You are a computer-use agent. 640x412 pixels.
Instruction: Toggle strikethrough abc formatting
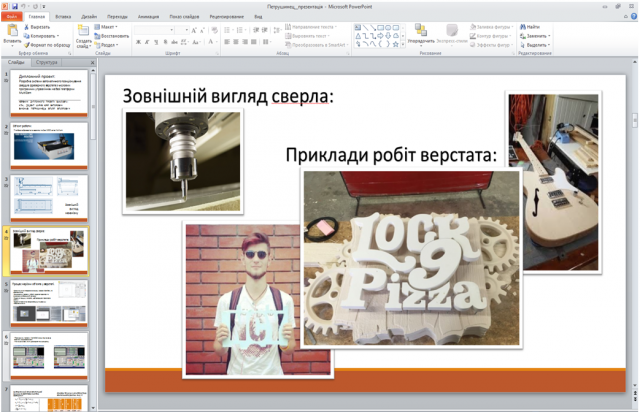174,42
